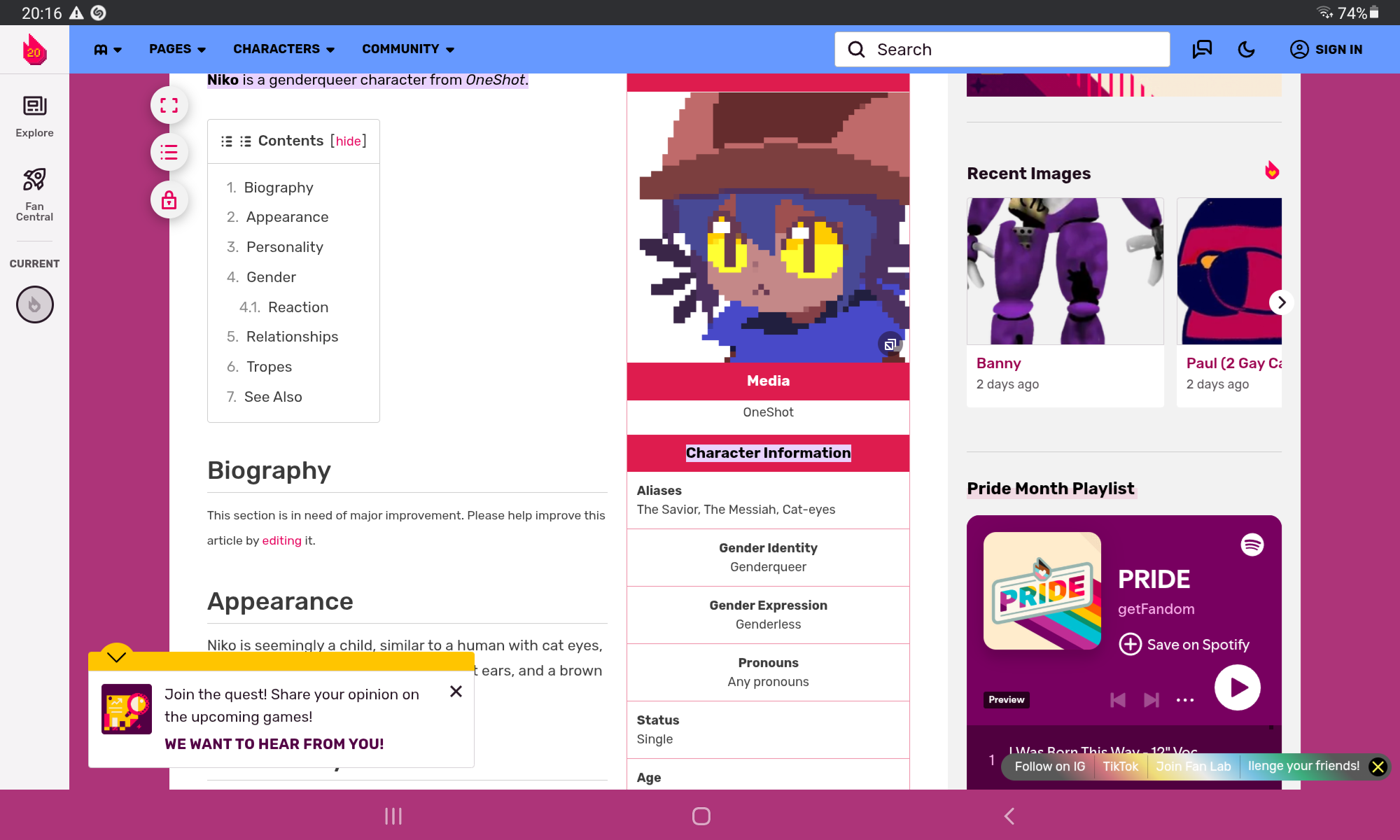1400x840 pixels.
Task: Skip to next track in playlist
Action: (1151, 700)
